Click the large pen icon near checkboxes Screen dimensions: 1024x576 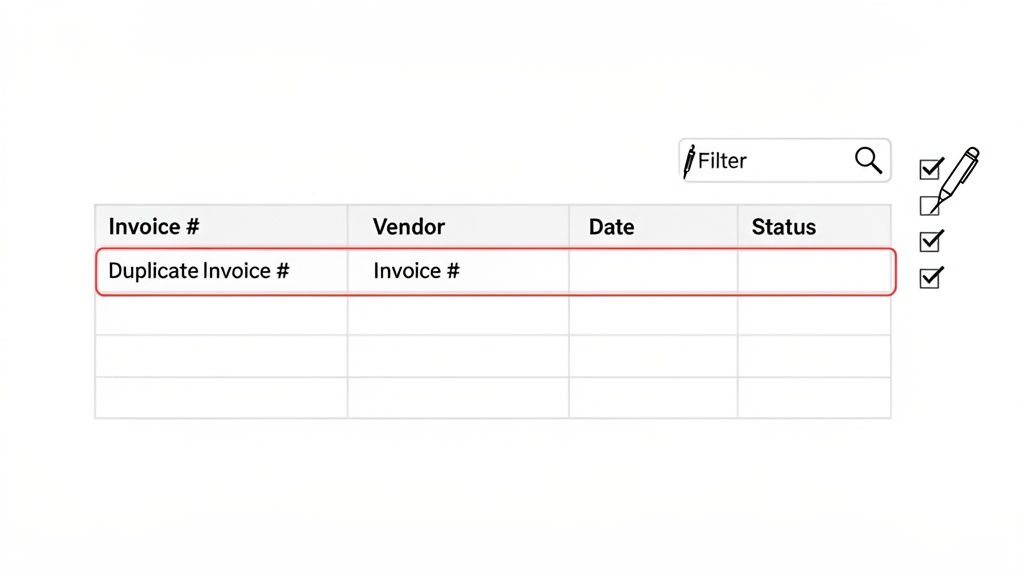(955, 179)
